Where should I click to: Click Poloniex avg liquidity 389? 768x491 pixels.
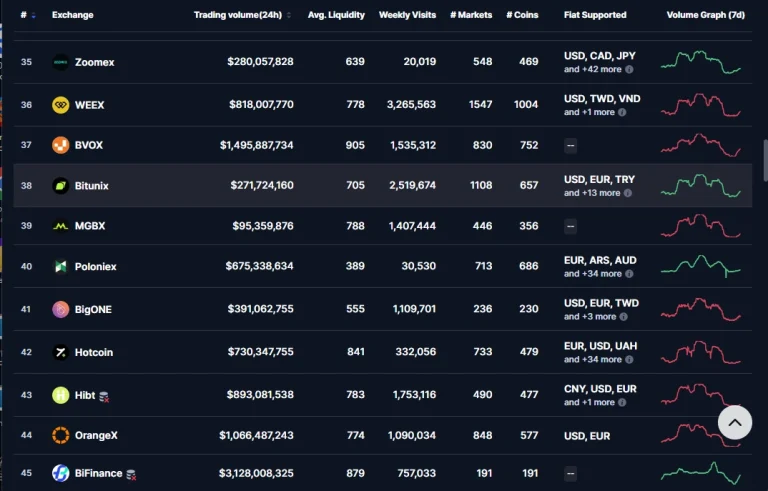pyautogui.click(x=355, y=266)
